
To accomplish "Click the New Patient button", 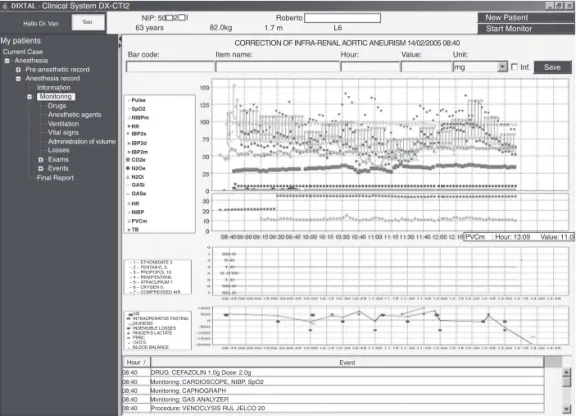I will point(526,18).
